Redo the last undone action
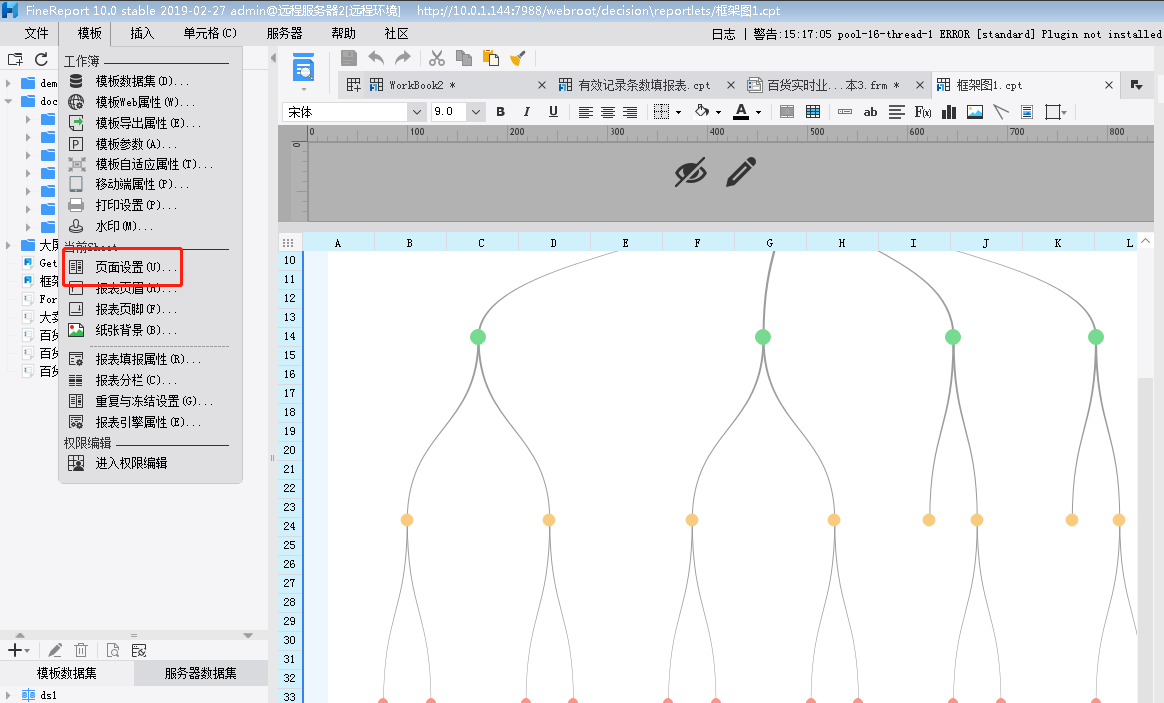Viewport: 1164px width, 703px height. pyautogui.click(x=403, y=58)
